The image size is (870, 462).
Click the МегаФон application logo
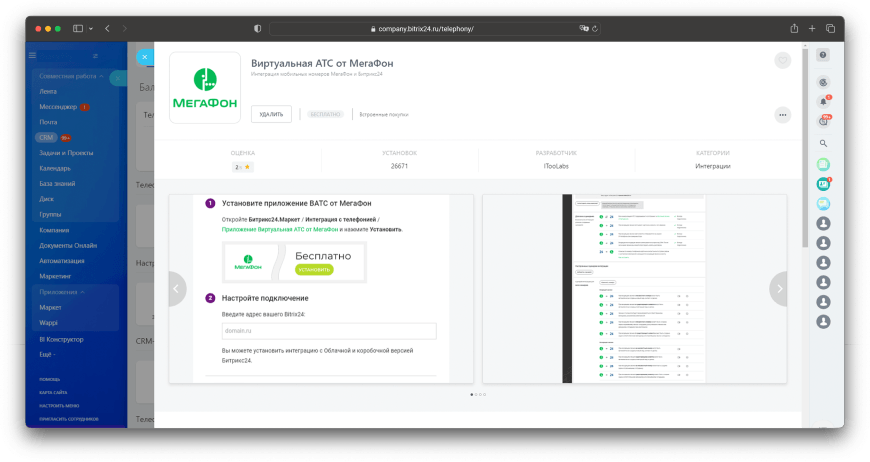205,88
